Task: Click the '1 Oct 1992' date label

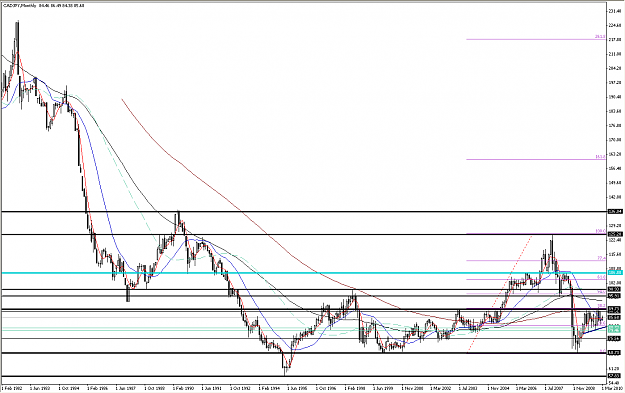Action: pyautogui.click(x=240, y=387)
